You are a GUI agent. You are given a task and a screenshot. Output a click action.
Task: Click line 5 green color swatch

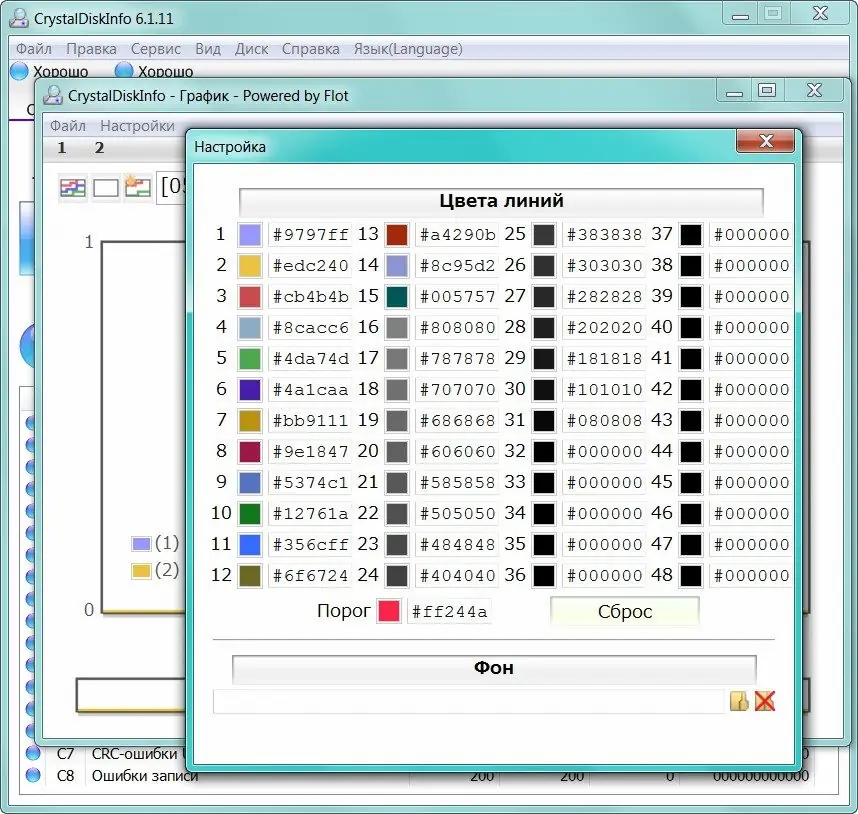click(x=250, y=359)
